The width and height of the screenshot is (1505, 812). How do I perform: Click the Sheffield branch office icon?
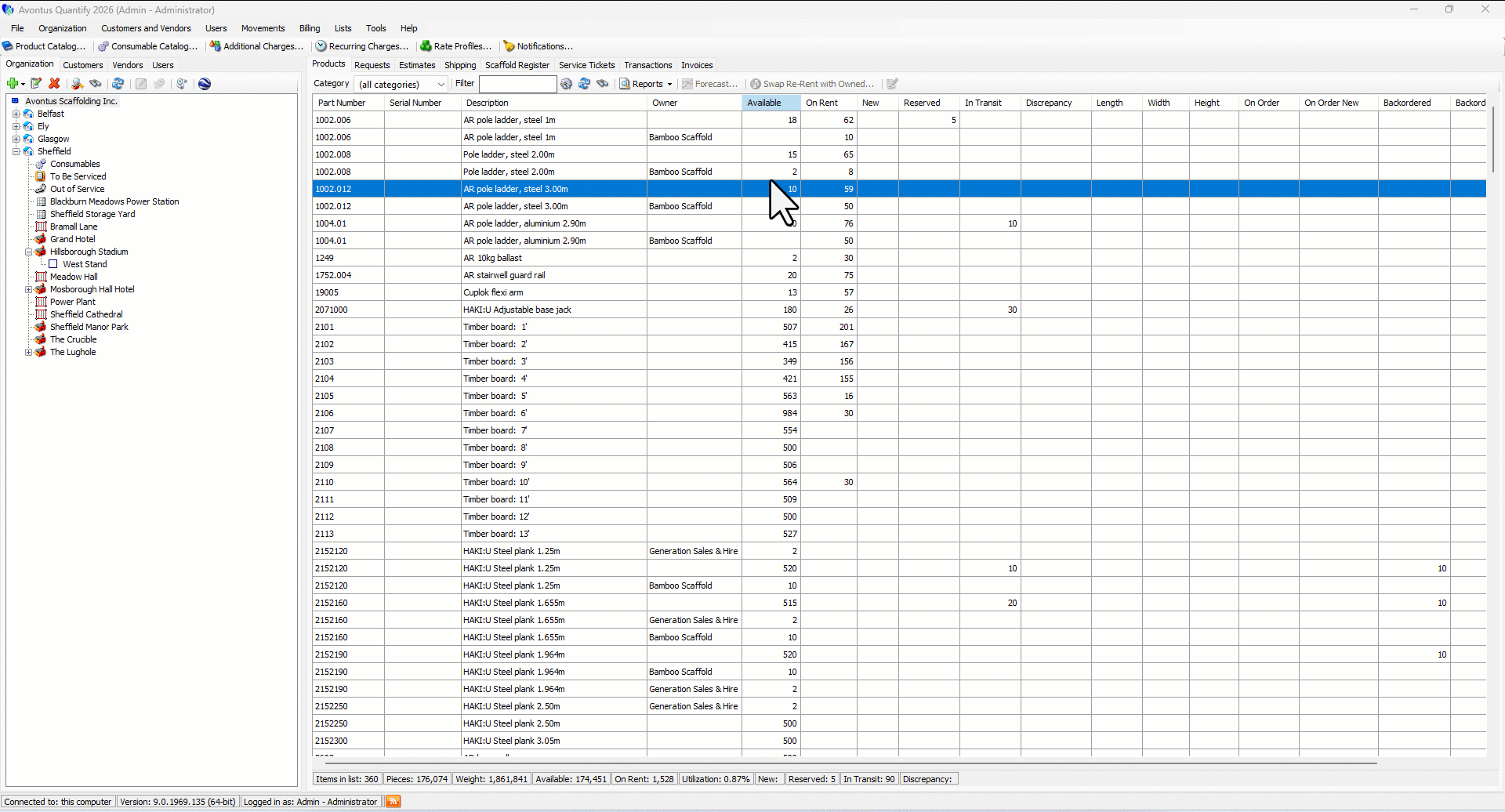(29, 151)
